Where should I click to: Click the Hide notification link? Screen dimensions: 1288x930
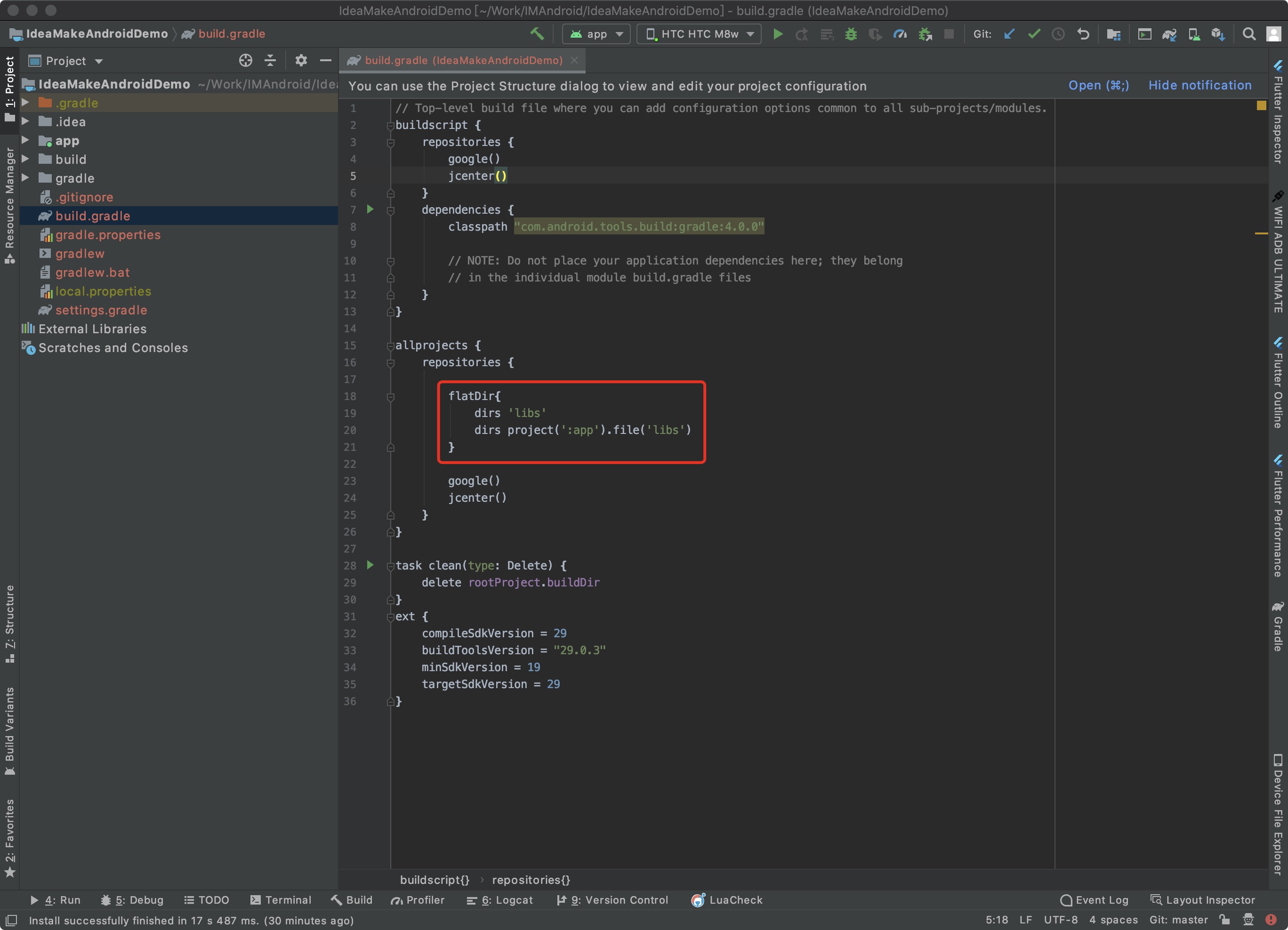[x=1200, y=85]
